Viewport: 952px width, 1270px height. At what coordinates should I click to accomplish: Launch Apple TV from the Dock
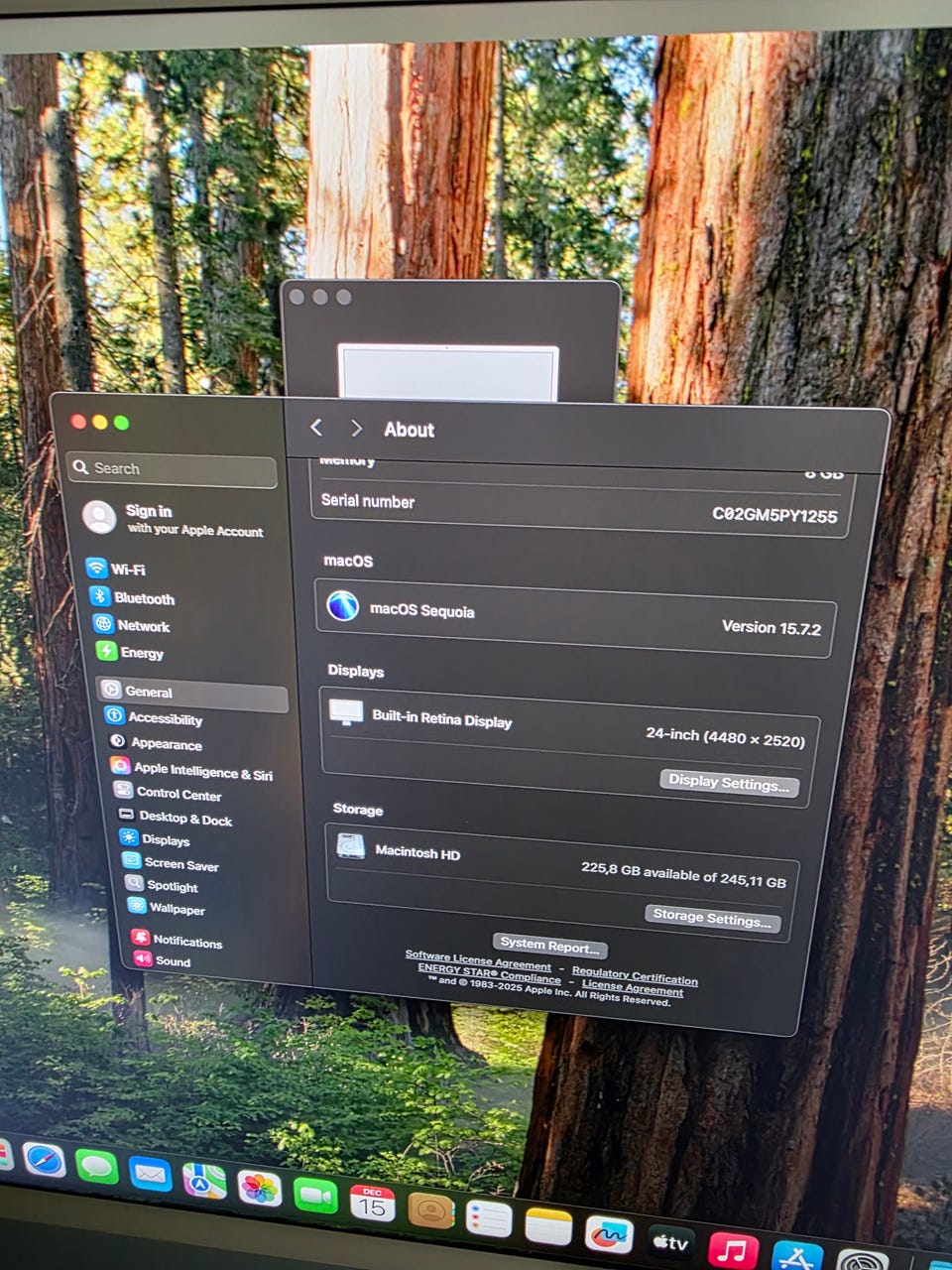[670, 1242]
